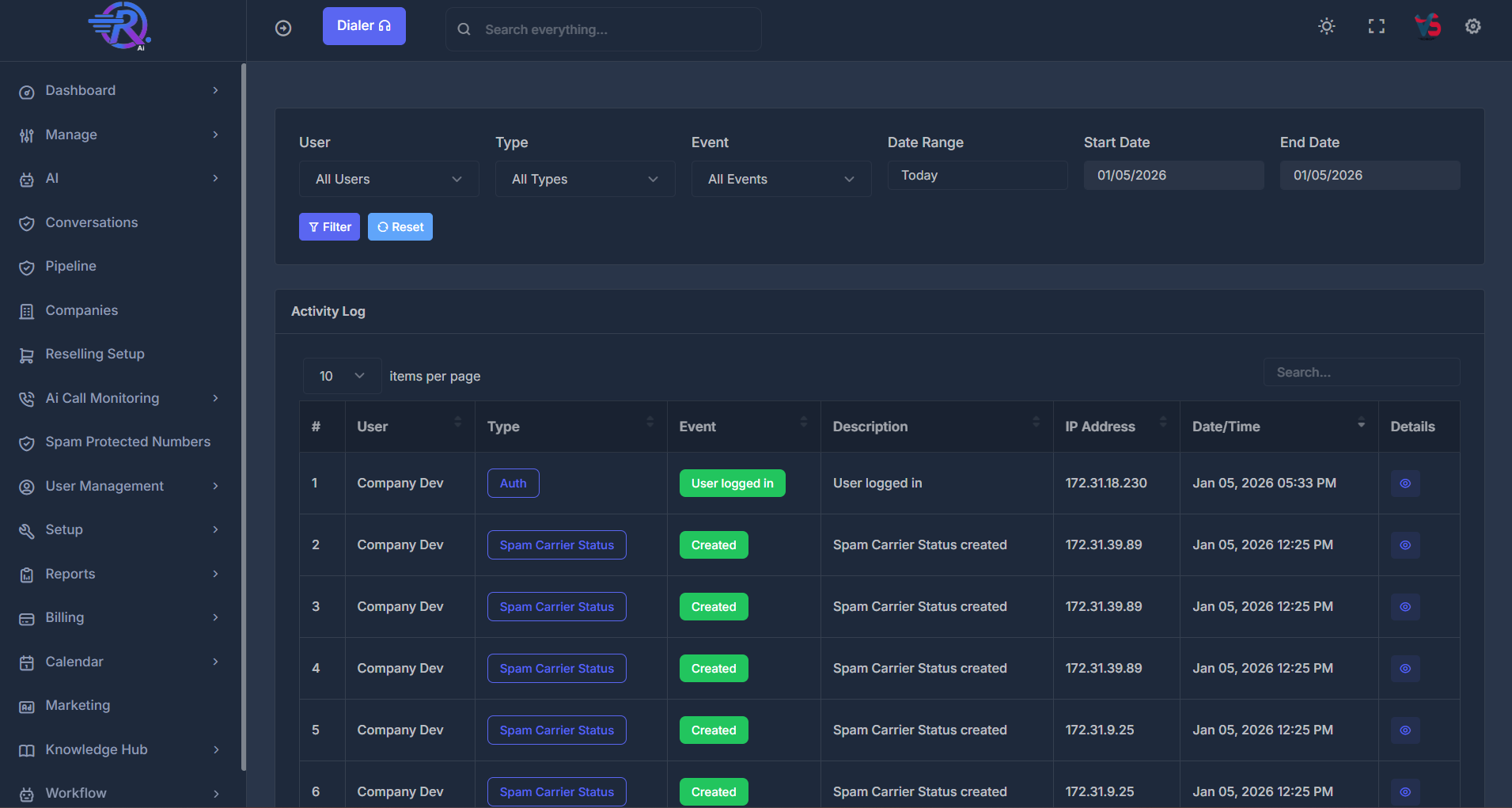This screenshot has width=1512, height=808.
Task: Change items per page with the 10 dropdown
Action: pos(341,376)
